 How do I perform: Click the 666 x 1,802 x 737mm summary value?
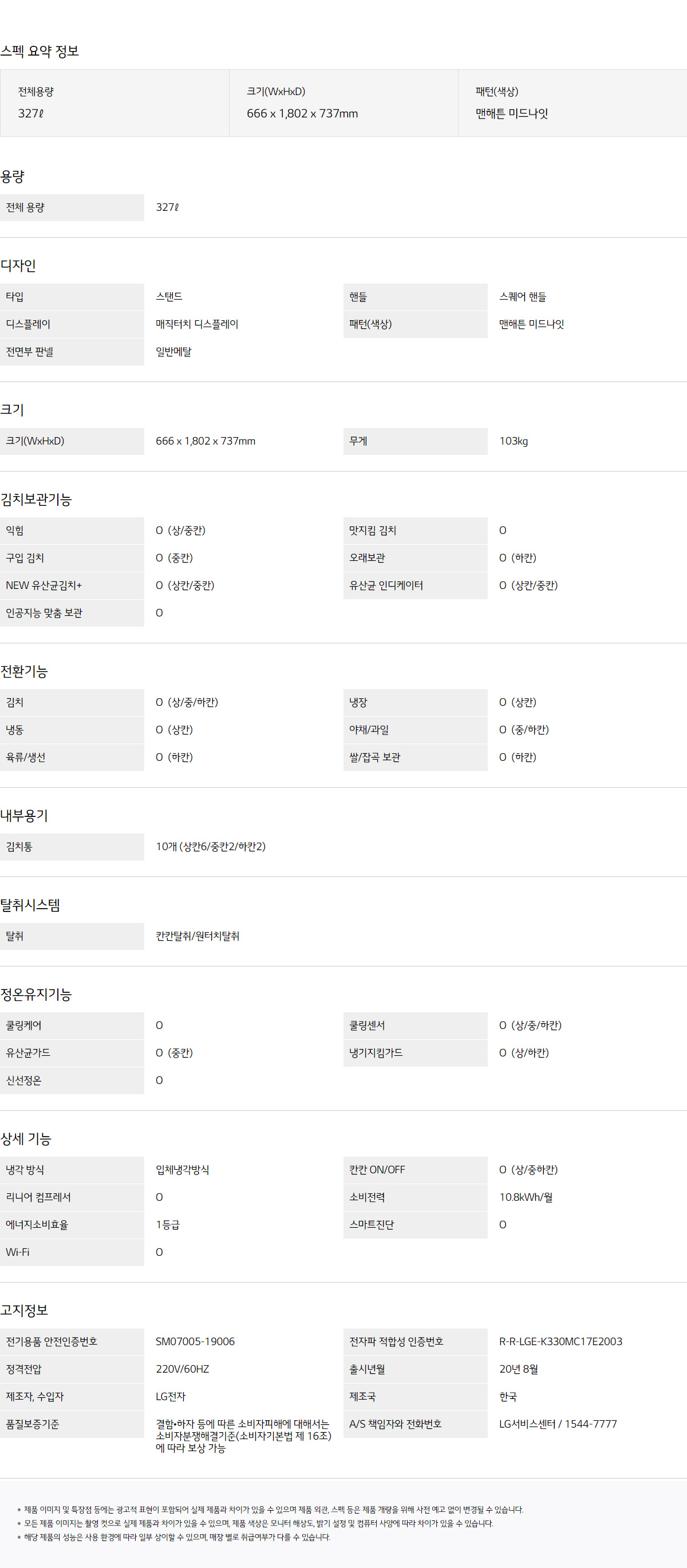[302, 114]
